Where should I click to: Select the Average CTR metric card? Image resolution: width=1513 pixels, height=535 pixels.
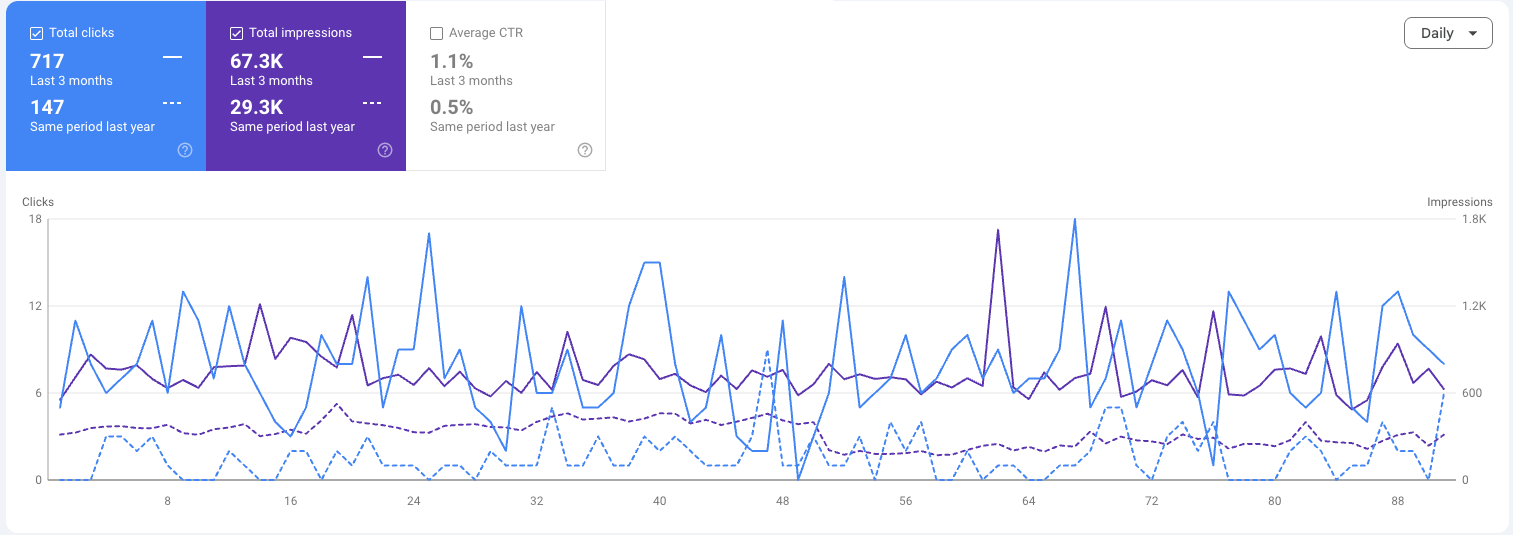click(x=506, y=86)
